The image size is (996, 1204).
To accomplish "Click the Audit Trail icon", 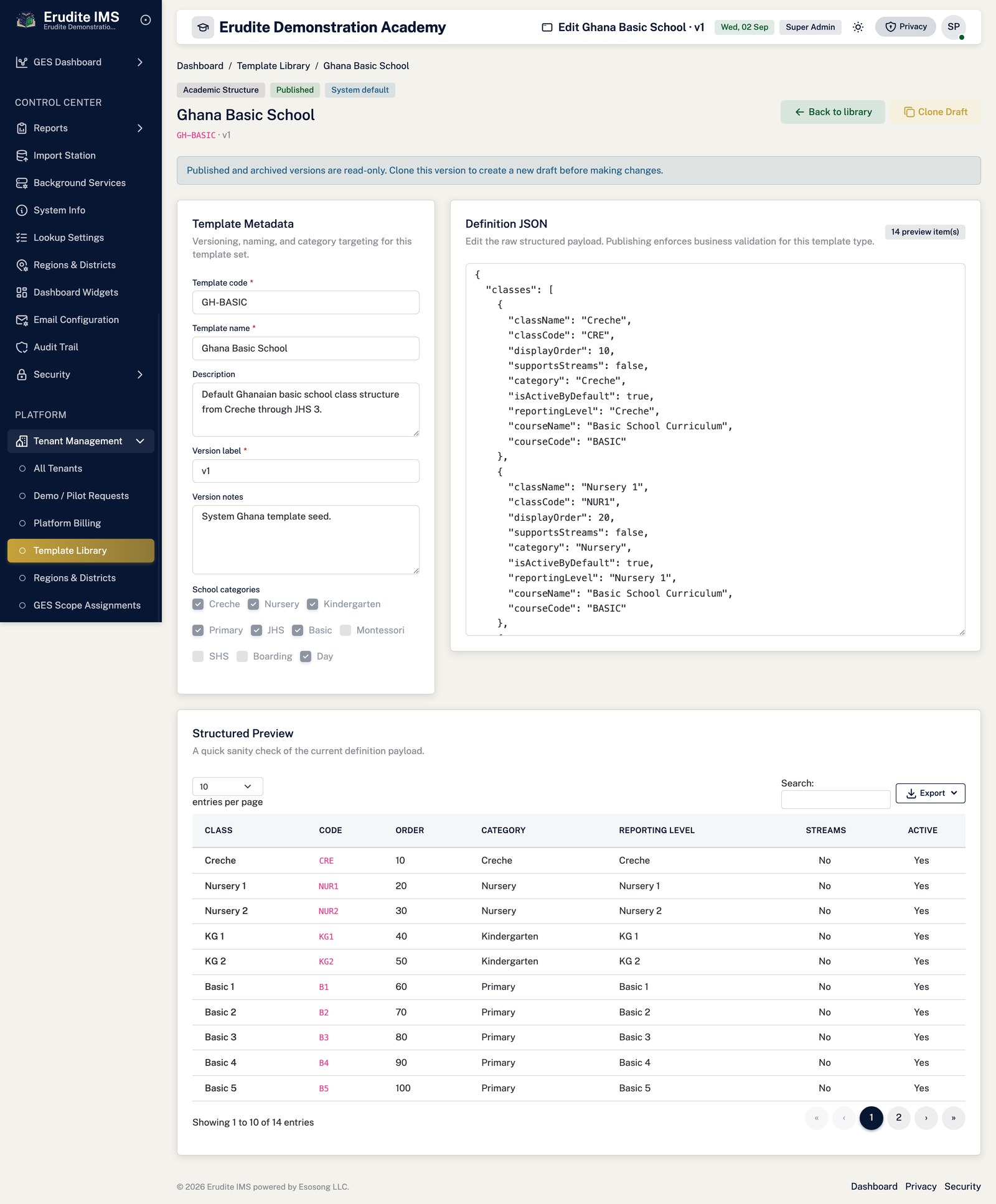I will click(22, 347).
